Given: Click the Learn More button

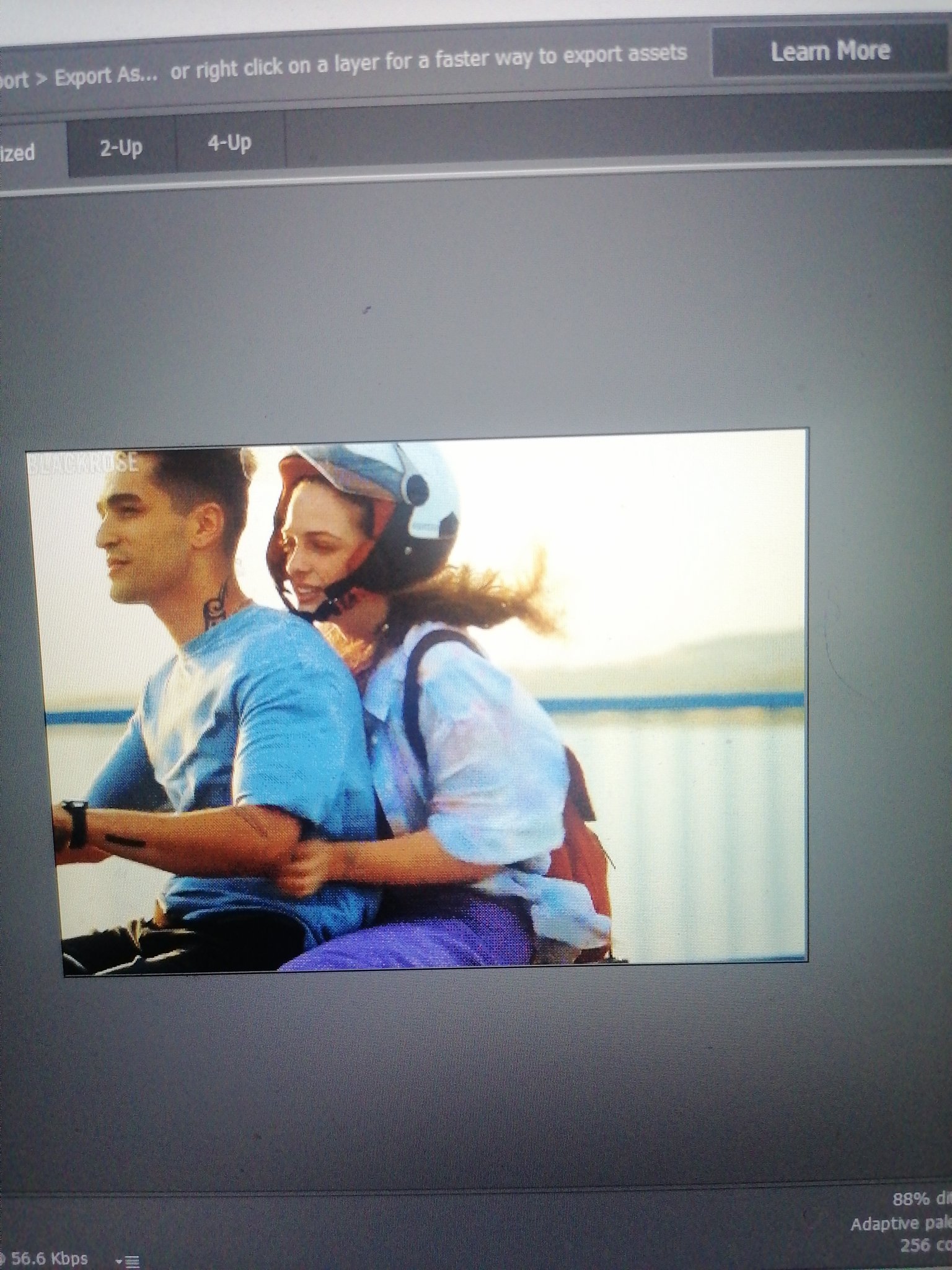Looking at the screenshot, I should click(x=829, y=51).
